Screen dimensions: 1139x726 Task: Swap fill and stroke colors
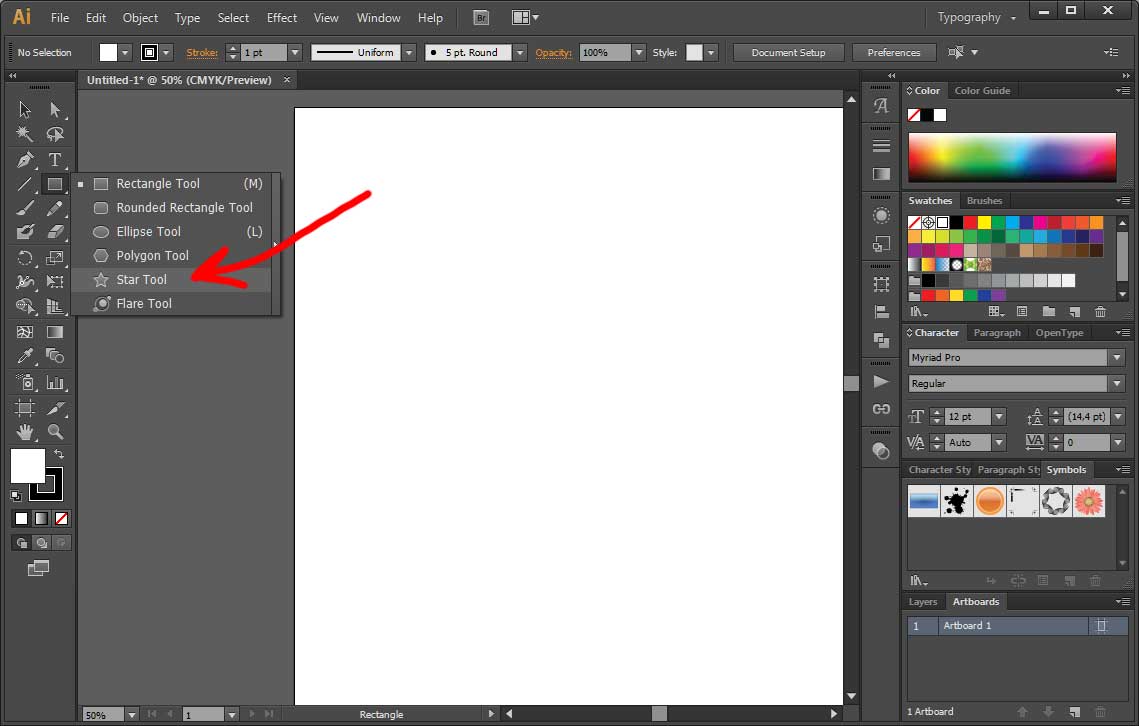click(x=59, y=453)
